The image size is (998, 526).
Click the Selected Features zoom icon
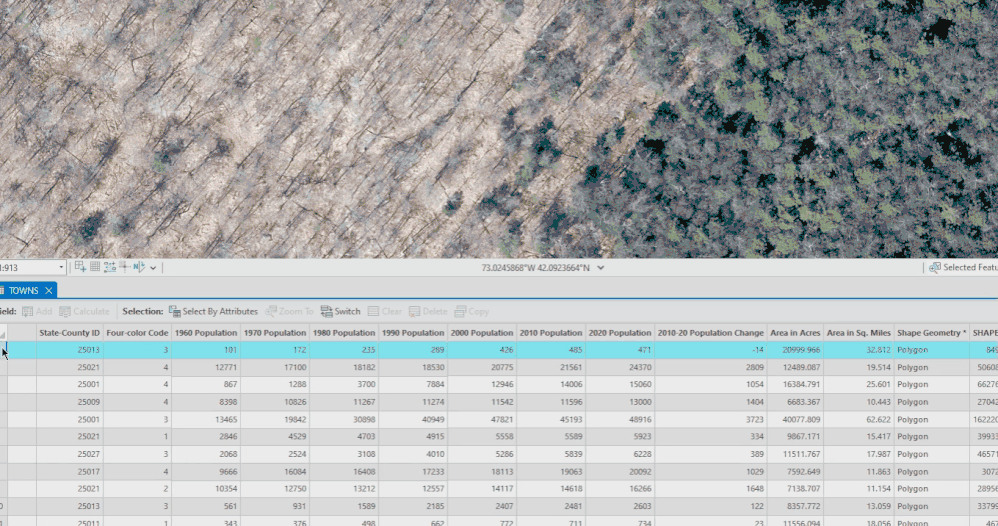click(x=934, y=267)
